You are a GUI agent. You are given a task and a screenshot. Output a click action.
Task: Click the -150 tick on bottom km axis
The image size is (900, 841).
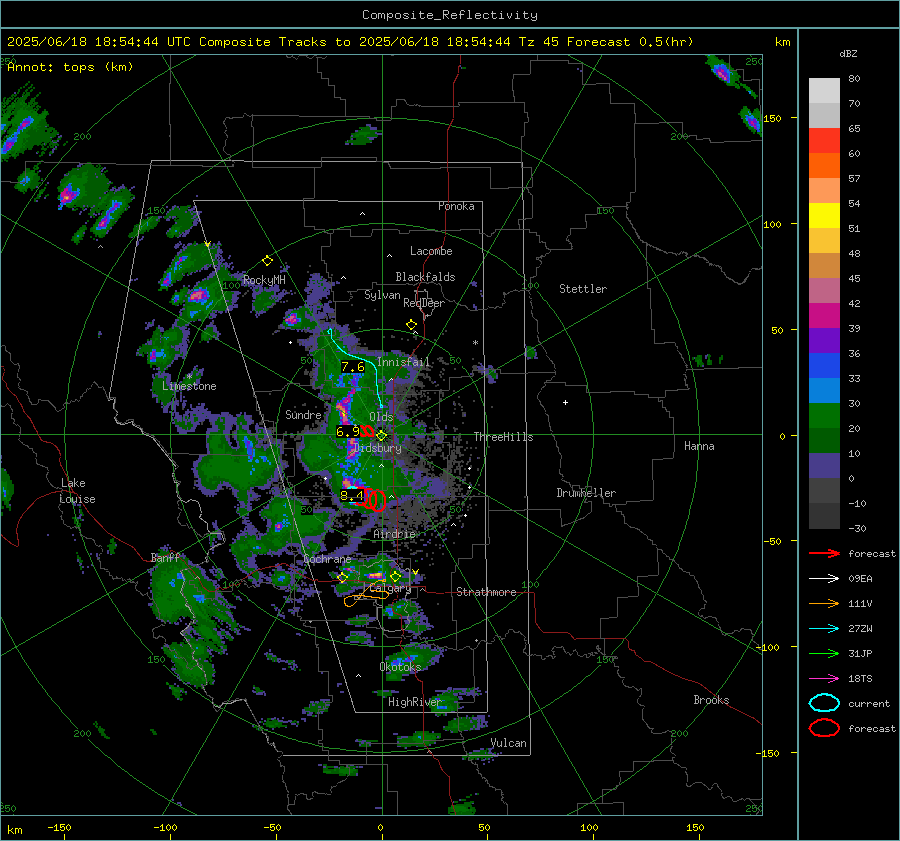click(x=59, y=828)
